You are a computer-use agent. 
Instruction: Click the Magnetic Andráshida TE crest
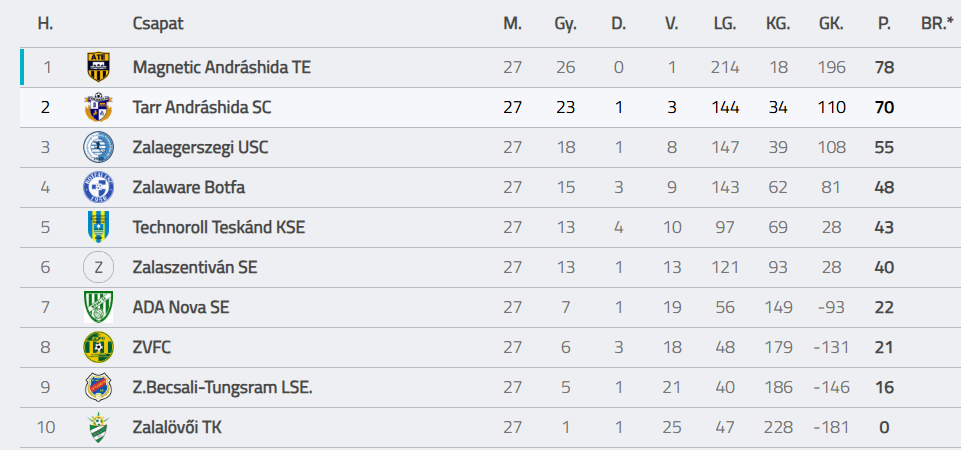(x=98, y=67)
